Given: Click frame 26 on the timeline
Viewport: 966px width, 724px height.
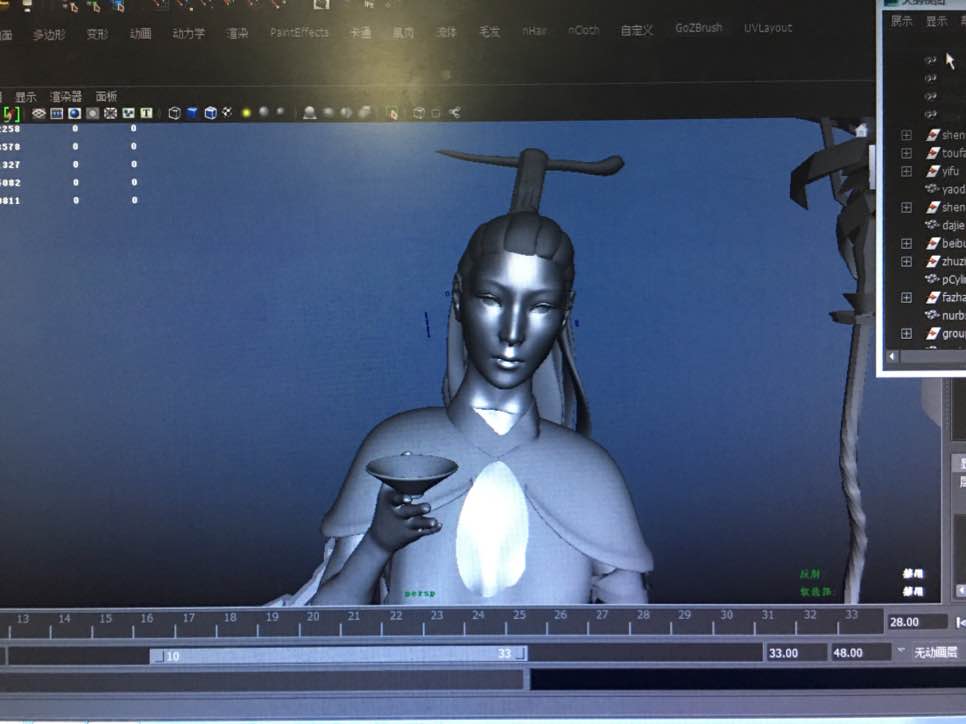Looking at the screenshot, I should point(561,615).
